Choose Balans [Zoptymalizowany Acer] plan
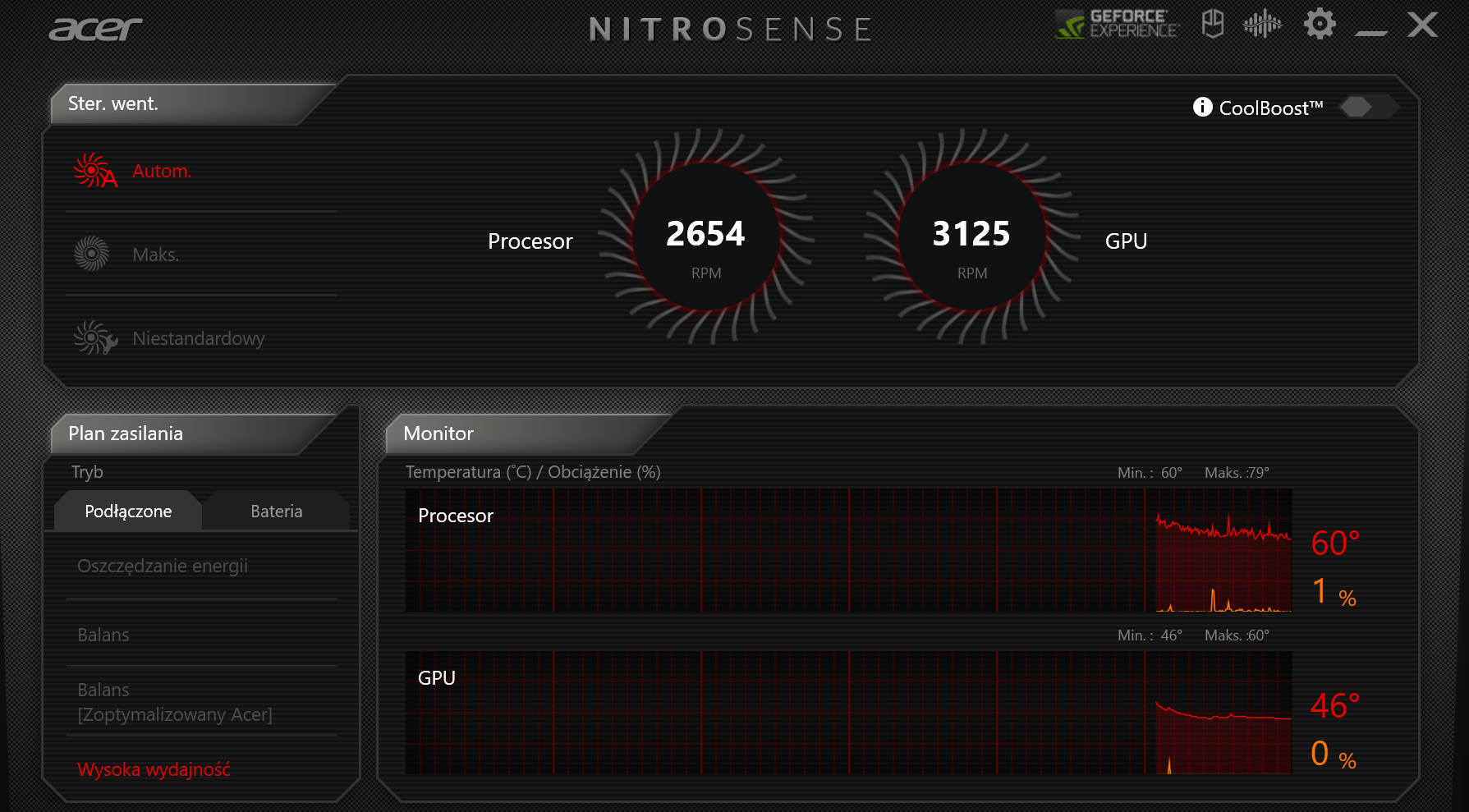1469x812 pixels. click(x=174, y=702)
